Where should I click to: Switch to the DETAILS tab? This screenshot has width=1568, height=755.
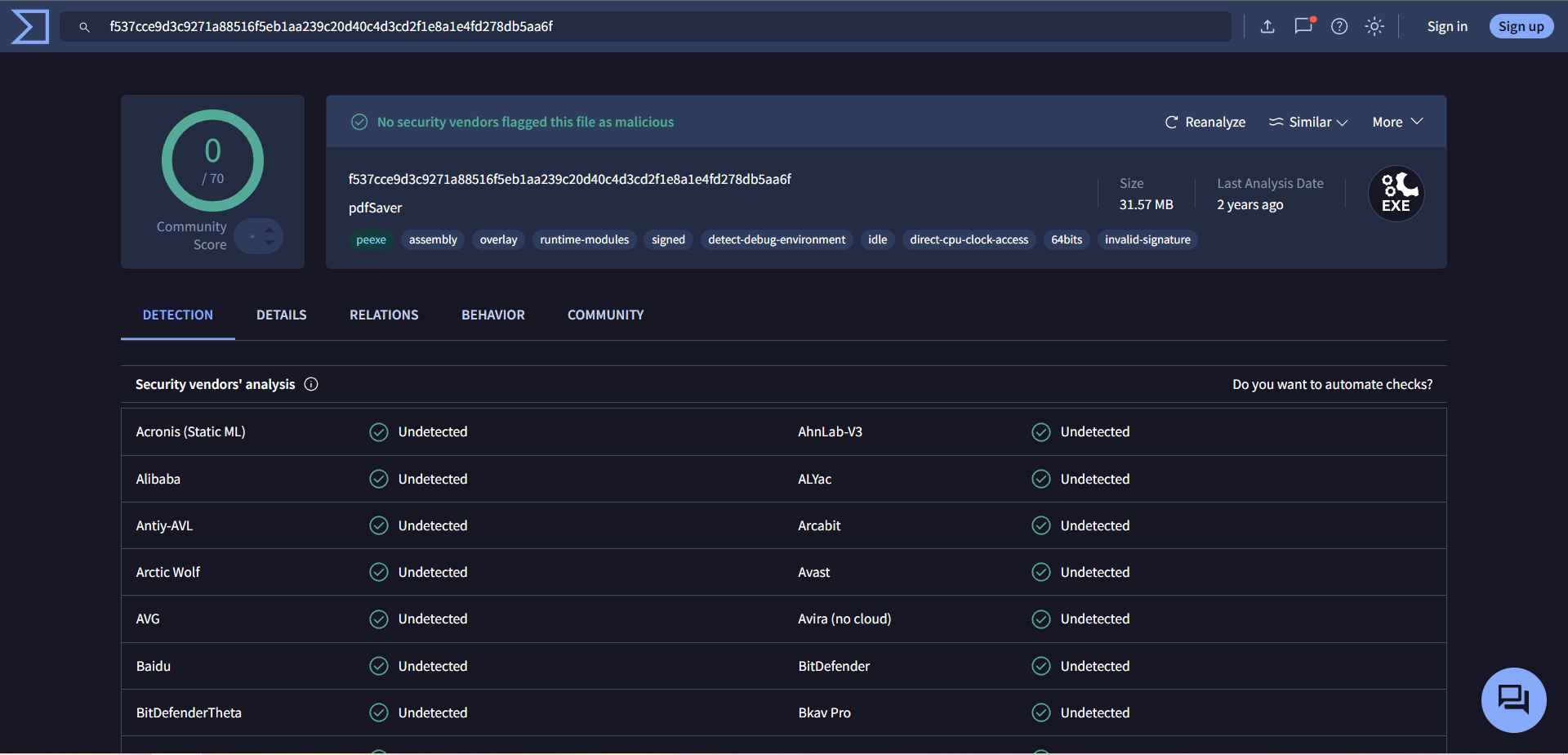coord(281,315)
